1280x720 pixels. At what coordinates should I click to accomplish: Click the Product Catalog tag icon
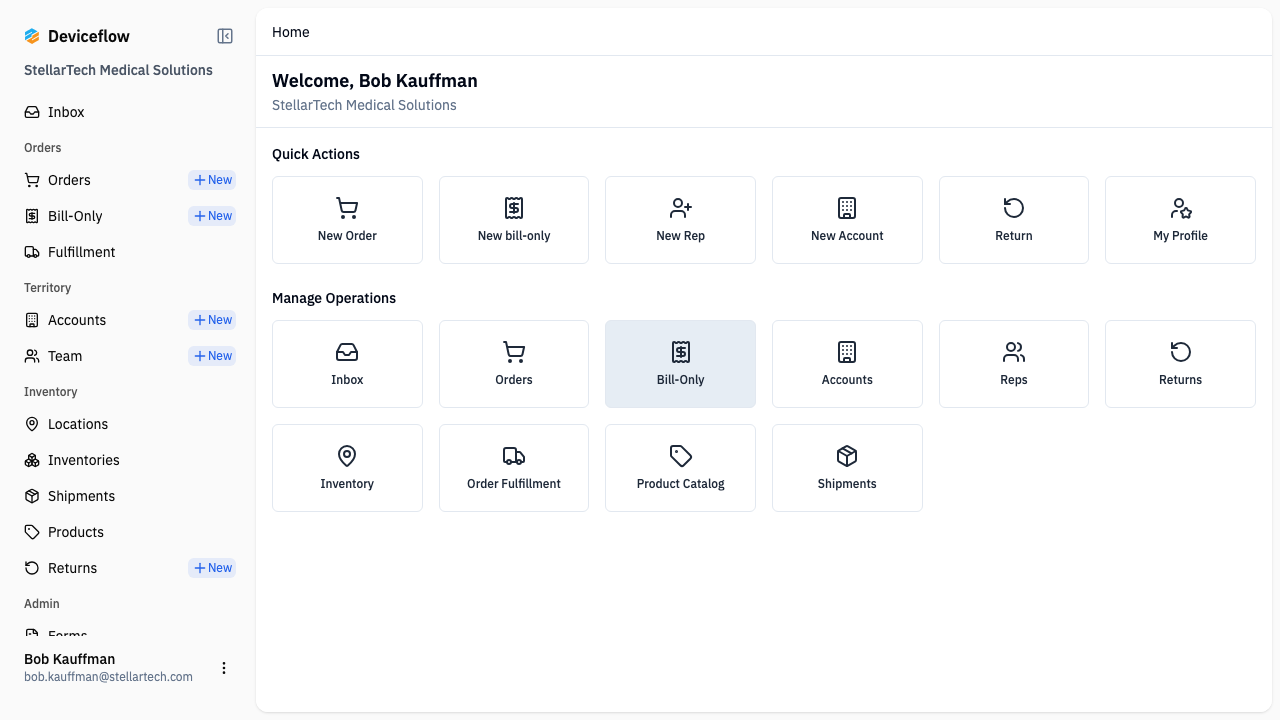click(681, 456)
